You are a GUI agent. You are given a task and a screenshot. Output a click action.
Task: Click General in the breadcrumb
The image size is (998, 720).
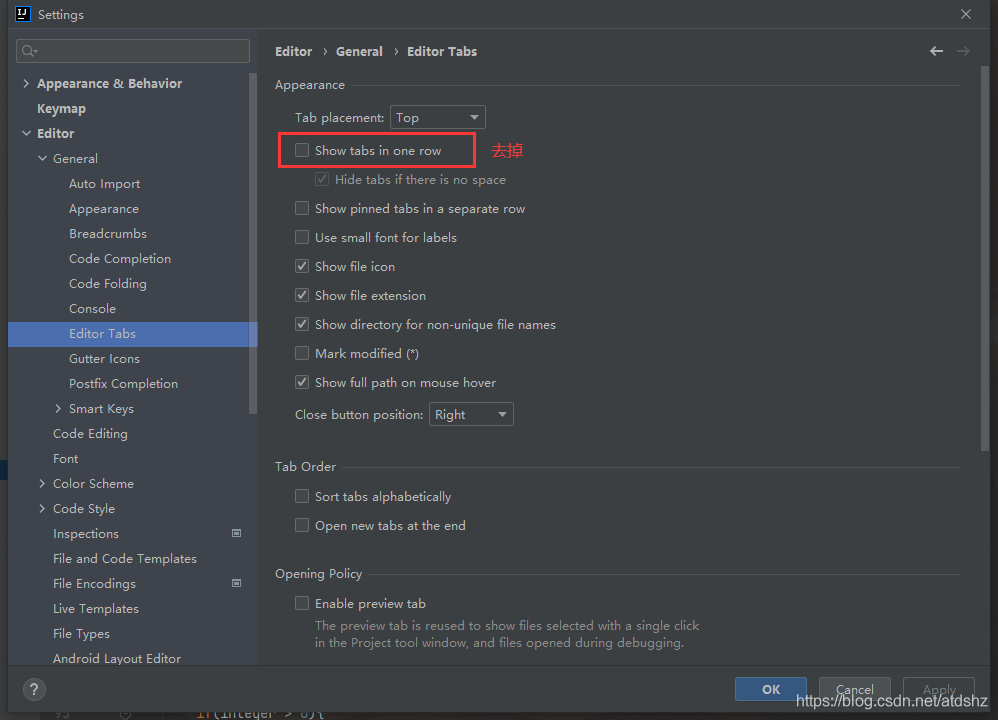[x=359, y=52]
